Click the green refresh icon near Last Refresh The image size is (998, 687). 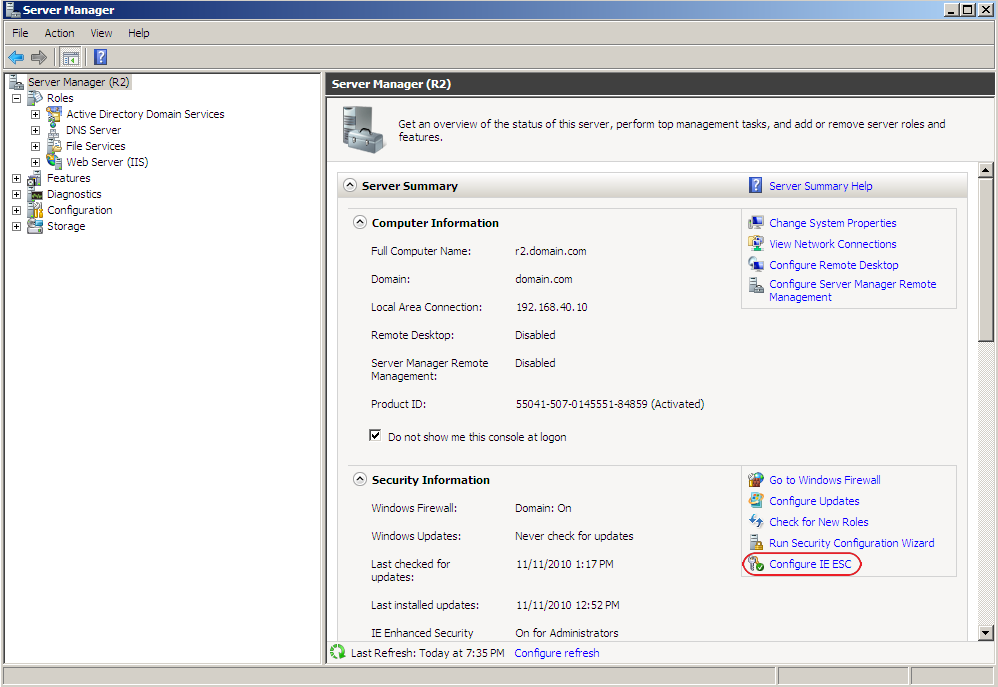click(x=338, y=653)
